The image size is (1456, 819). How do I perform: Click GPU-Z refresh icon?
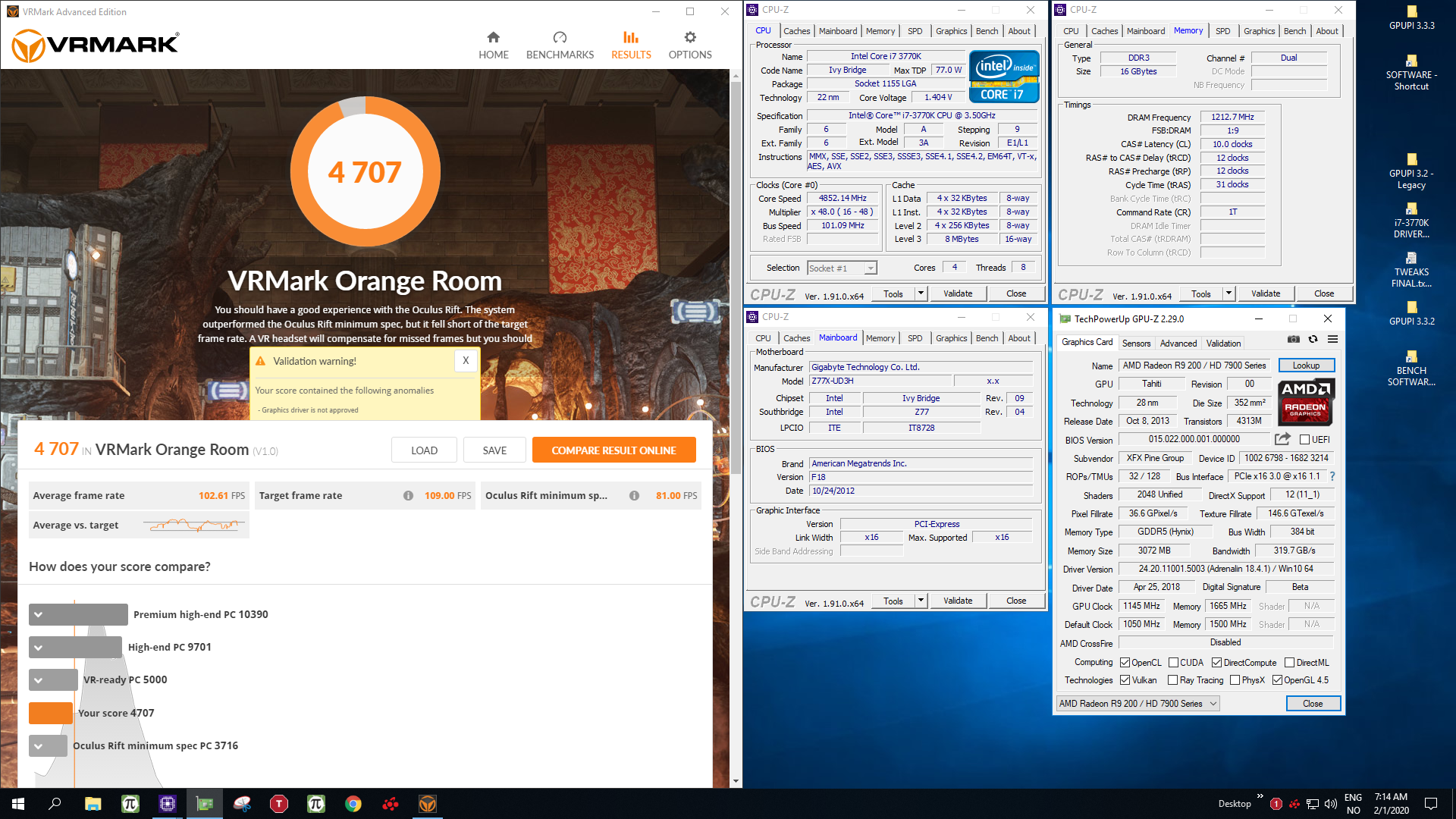pyautogui.click(x=1313, y=340)
